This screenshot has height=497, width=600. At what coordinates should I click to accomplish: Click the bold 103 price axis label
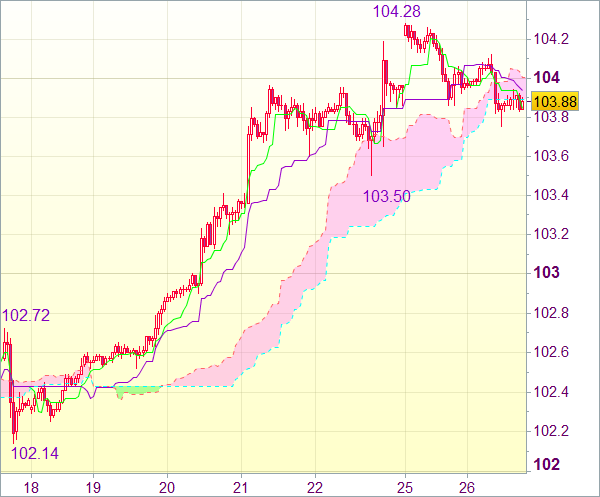click(x=546, y=273)
